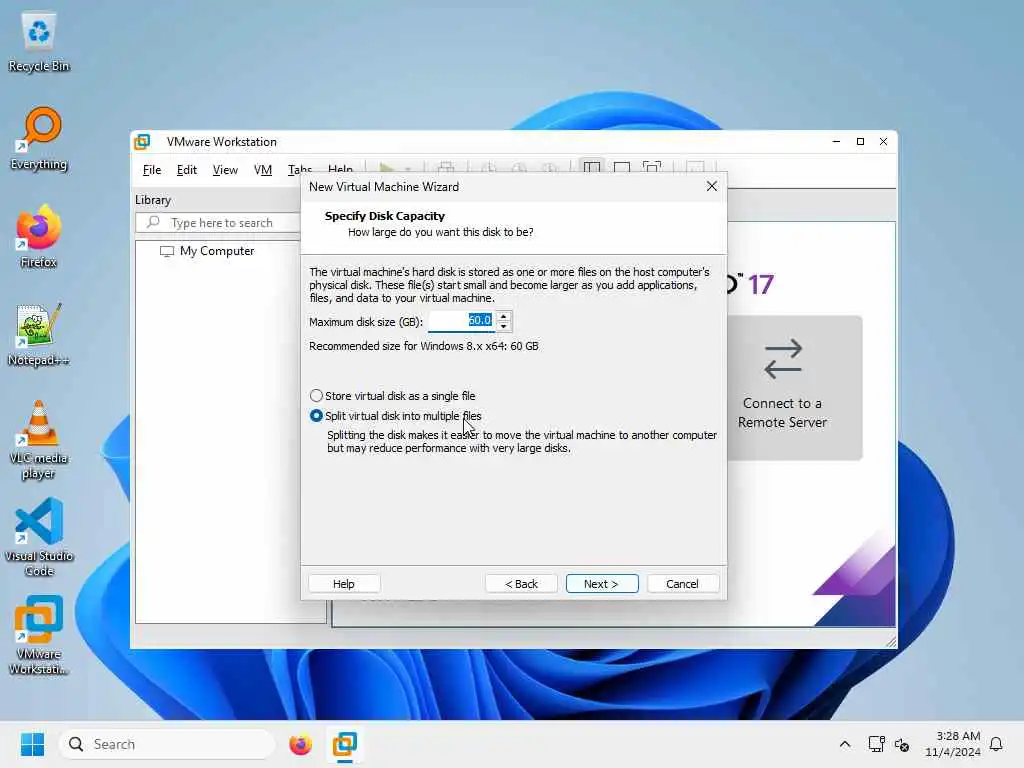This screenshot has width=1024, height=768.
Task: Open the Everything search desktop icon
Action: pyautogui.click(x=39, y=139)
